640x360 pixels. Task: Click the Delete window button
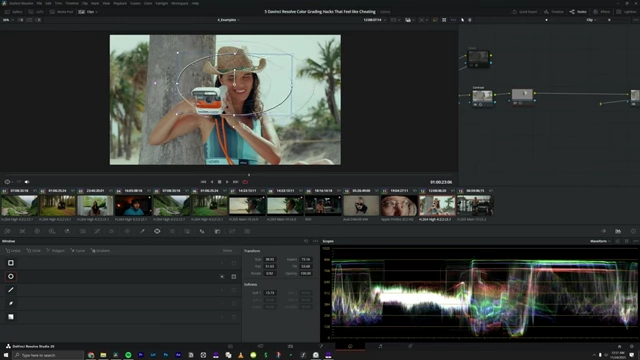point(227,251)
